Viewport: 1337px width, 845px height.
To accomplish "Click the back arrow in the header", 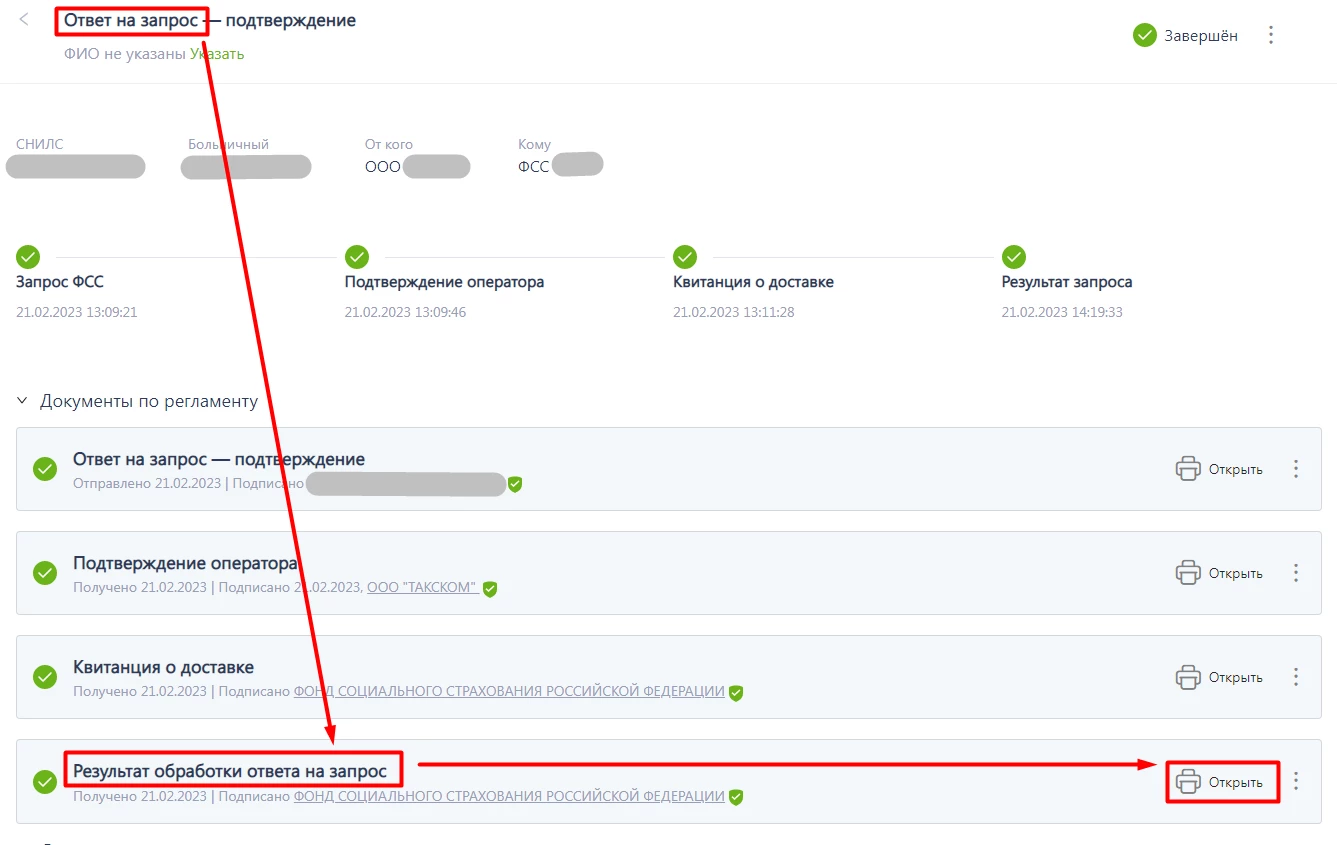I will tap(24, 20).
